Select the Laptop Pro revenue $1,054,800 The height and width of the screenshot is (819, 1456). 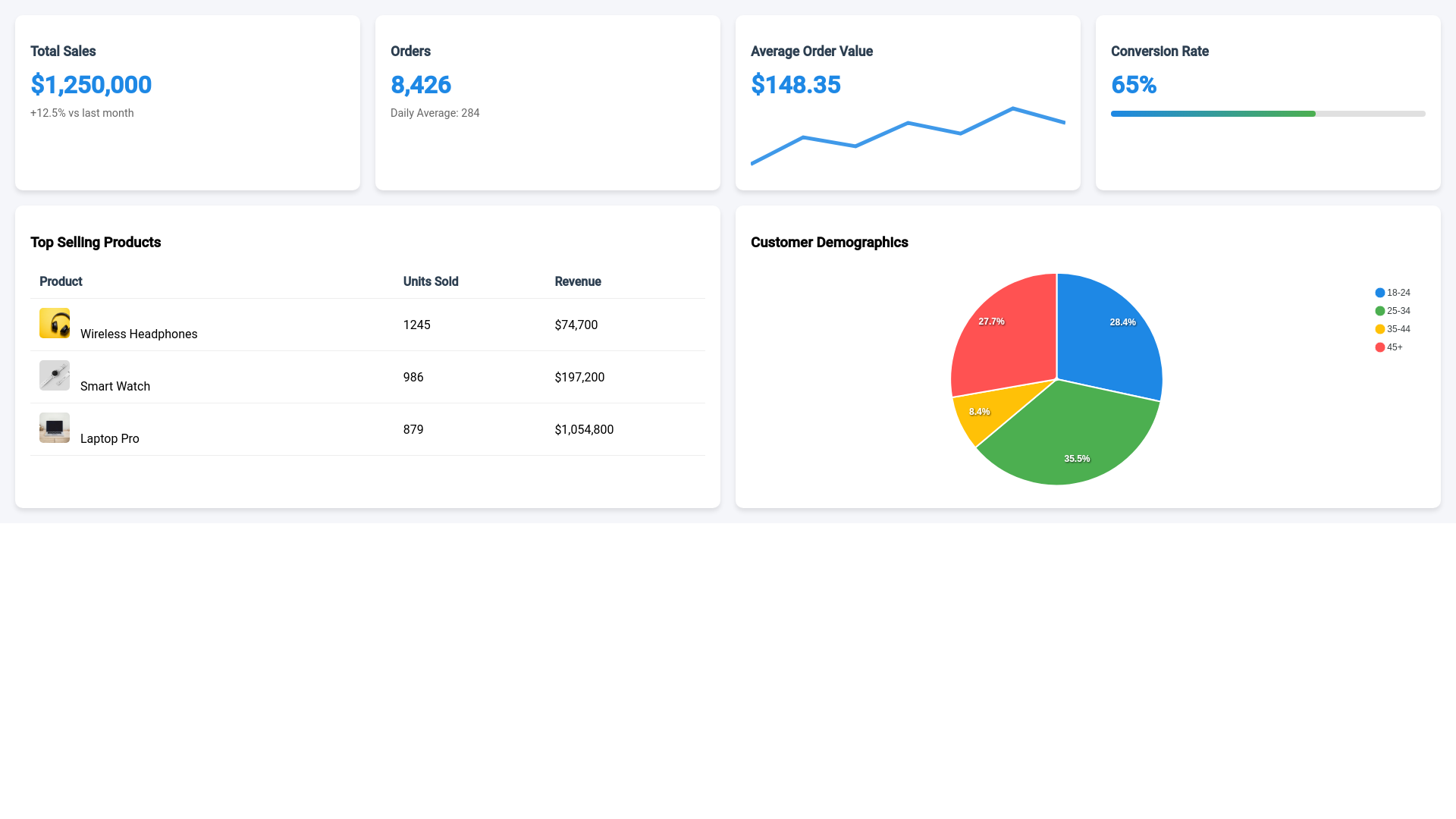tap(584, 429)
